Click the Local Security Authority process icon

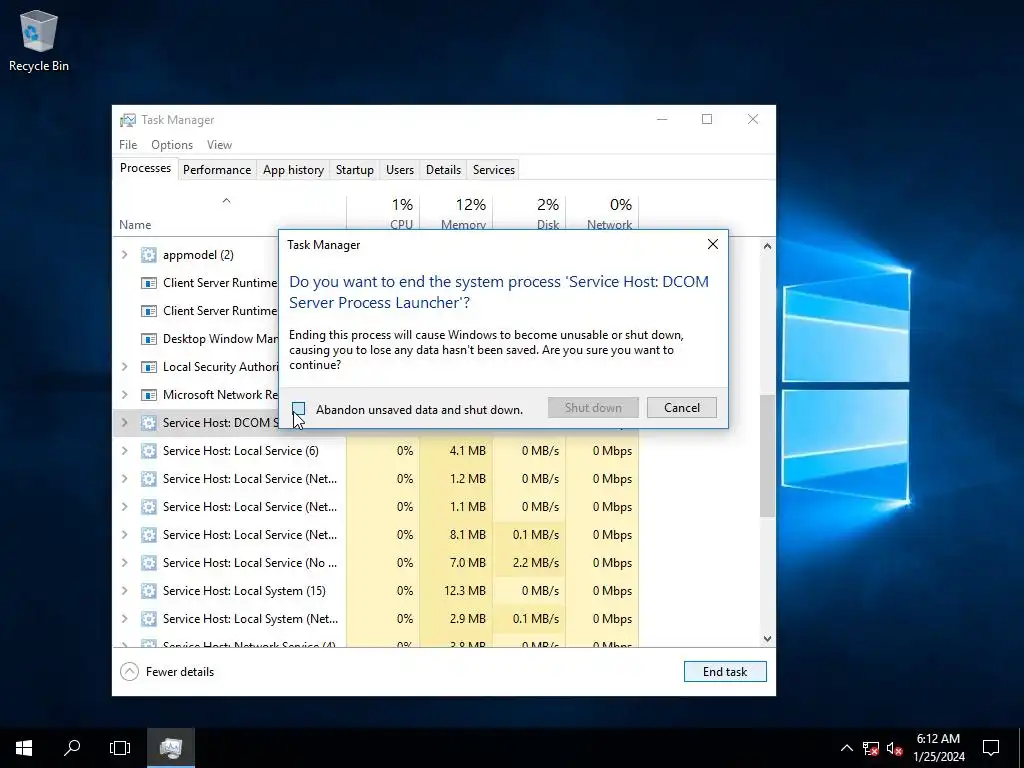(x=149, y=367)
